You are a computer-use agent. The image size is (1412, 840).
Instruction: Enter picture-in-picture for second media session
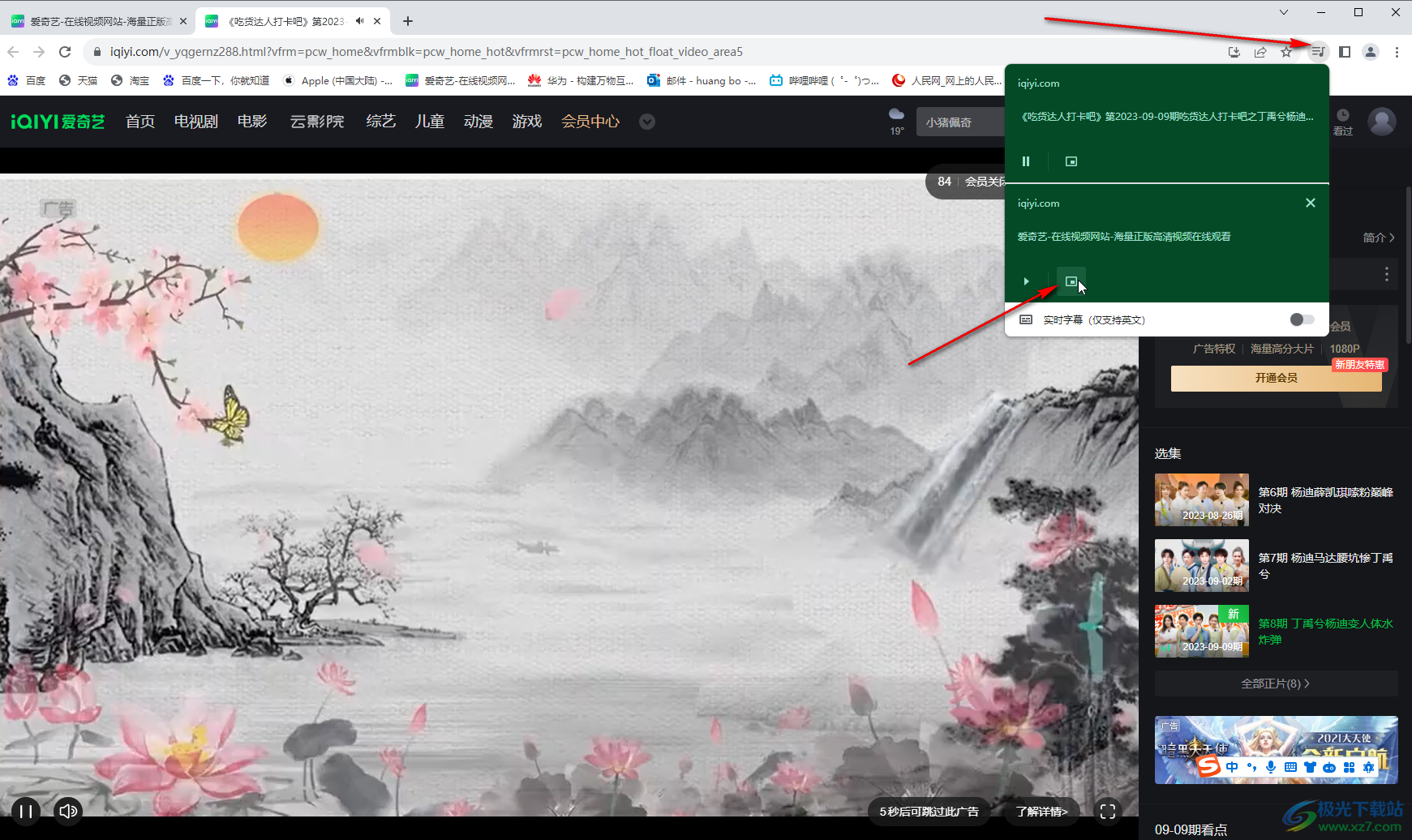tap(1071, 281)
